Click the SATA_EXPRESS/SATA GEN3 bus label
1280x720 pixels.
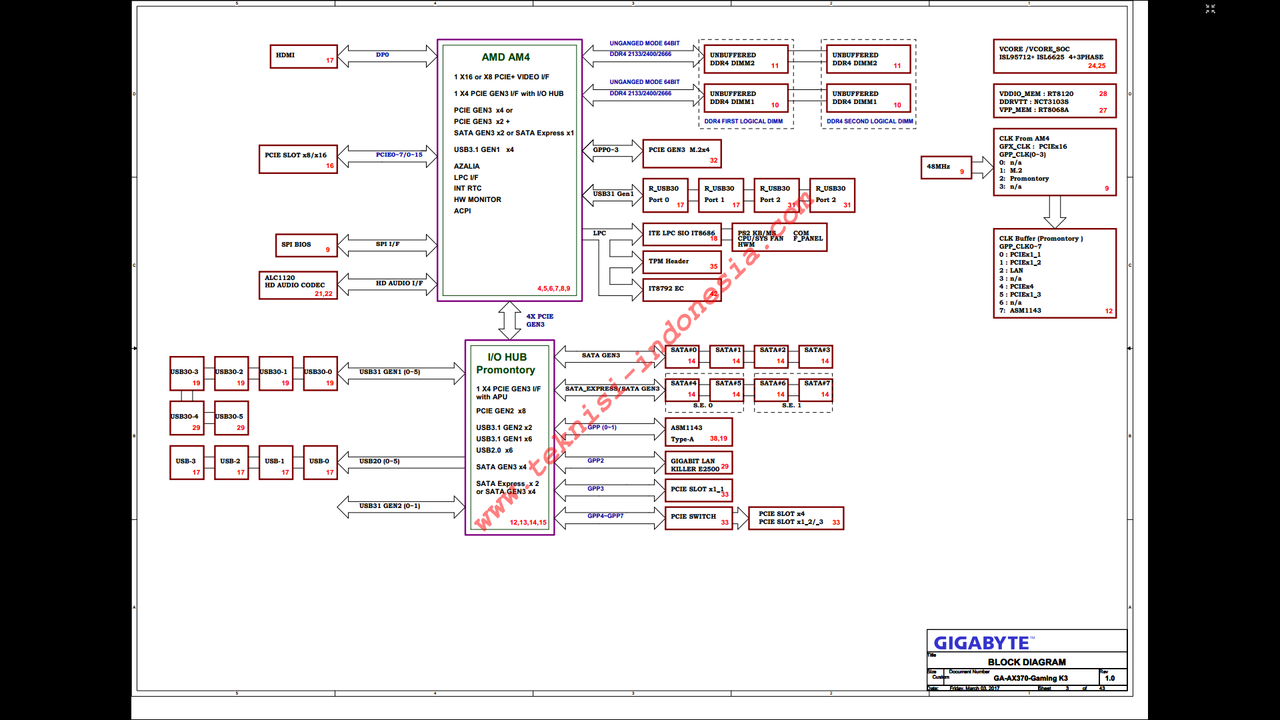[612, 388]
